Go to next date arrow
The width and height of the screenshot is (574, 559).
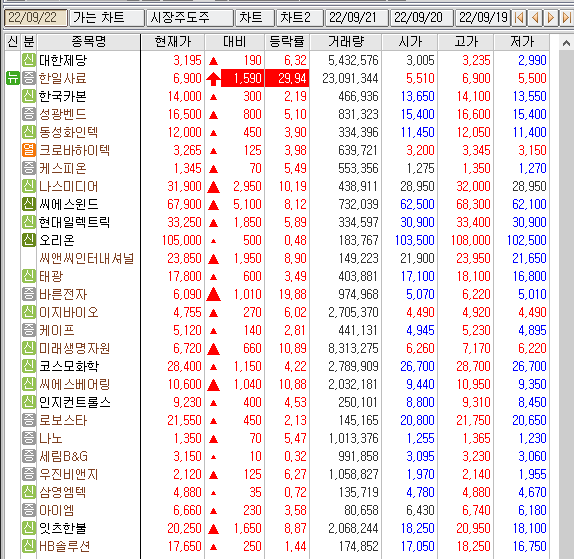[551, 18]
